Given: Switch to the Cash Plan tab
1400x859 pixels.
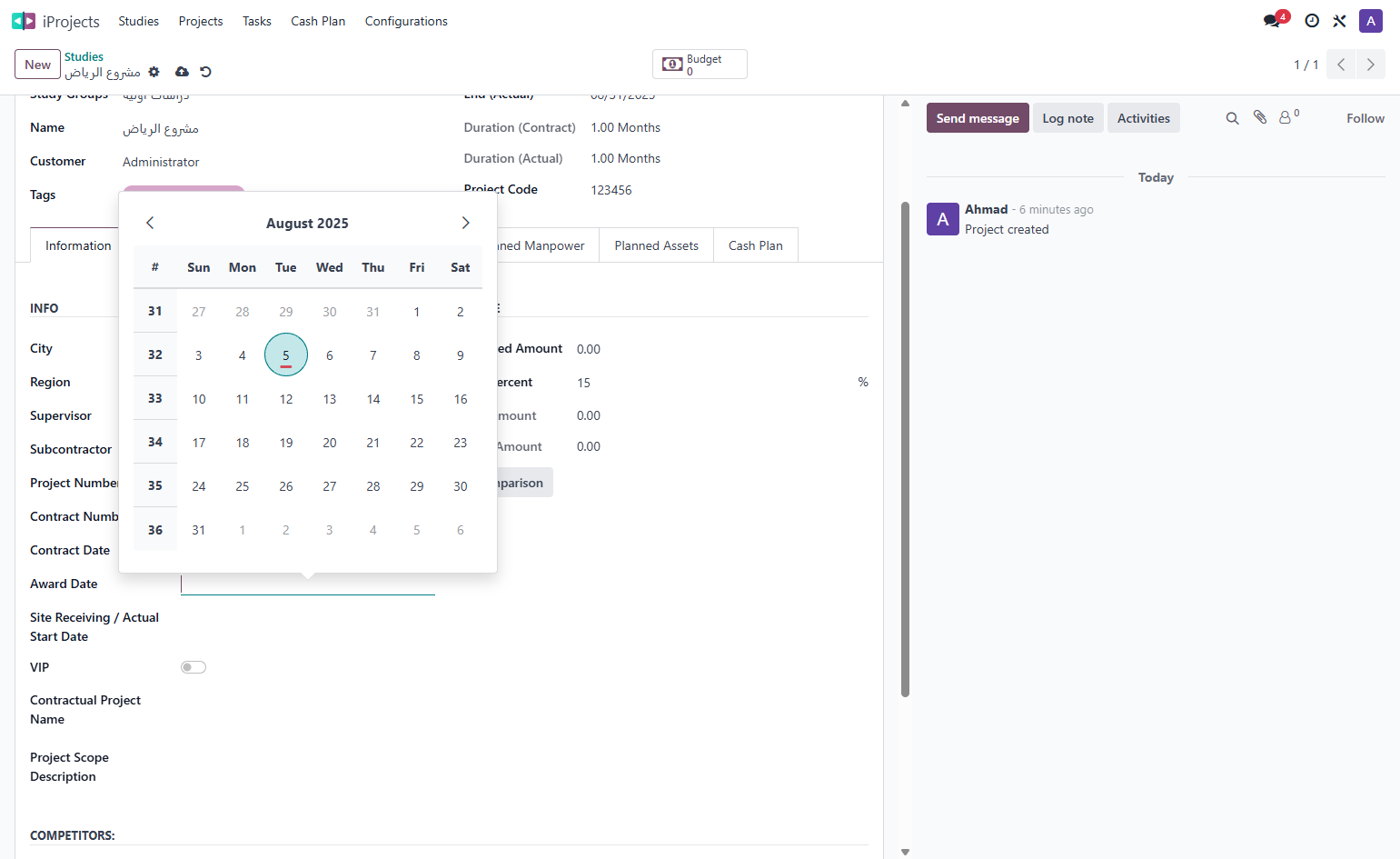Looking at the screenshot, I should click(x=755, y=245).
